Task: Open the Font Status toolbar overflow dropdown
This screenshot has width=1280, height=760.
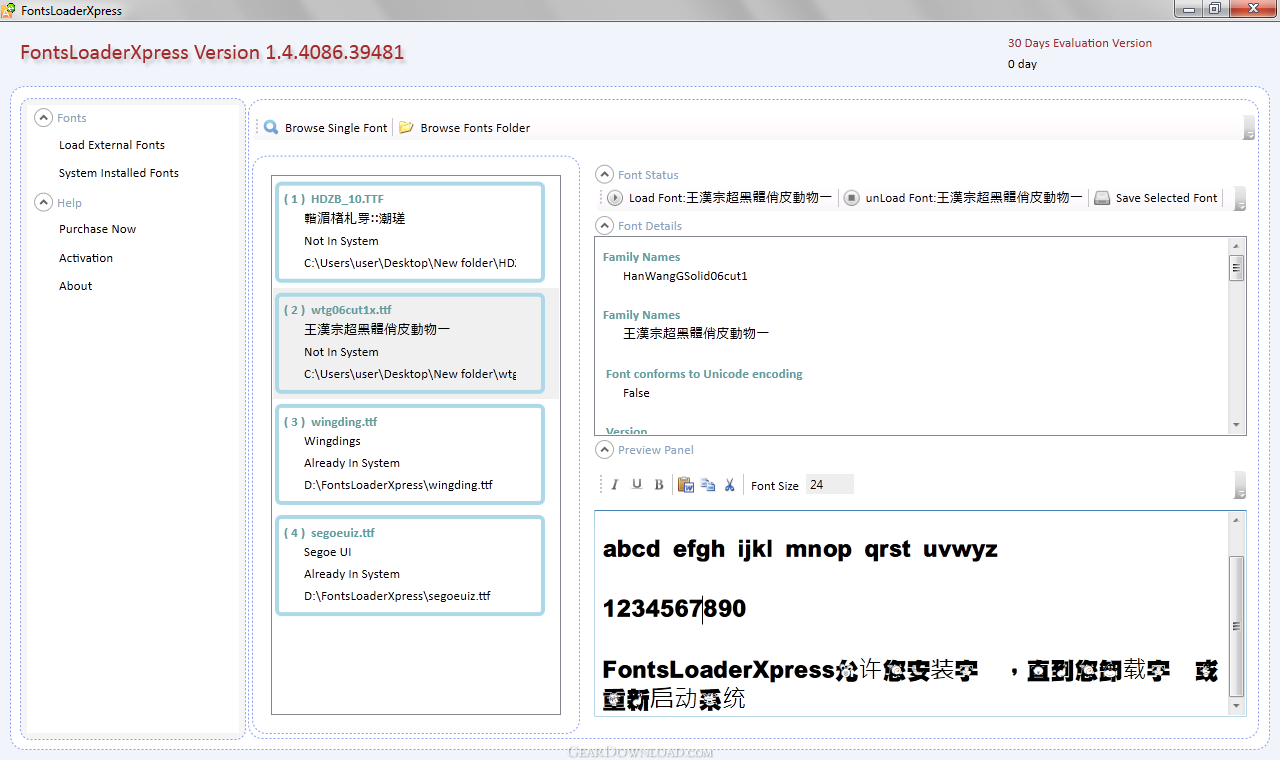Action: pos(1240,198)
